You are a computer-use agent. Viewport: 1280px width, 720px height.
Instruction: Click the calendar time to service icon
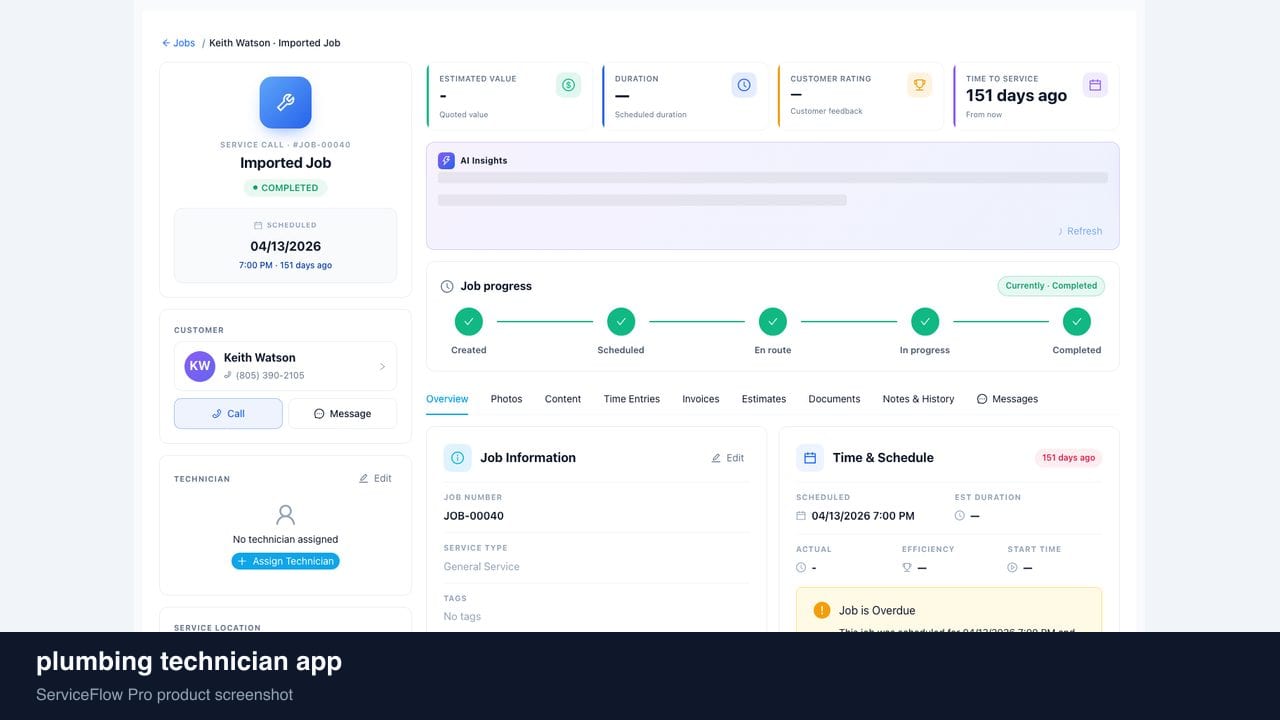tap(1095, 85)
